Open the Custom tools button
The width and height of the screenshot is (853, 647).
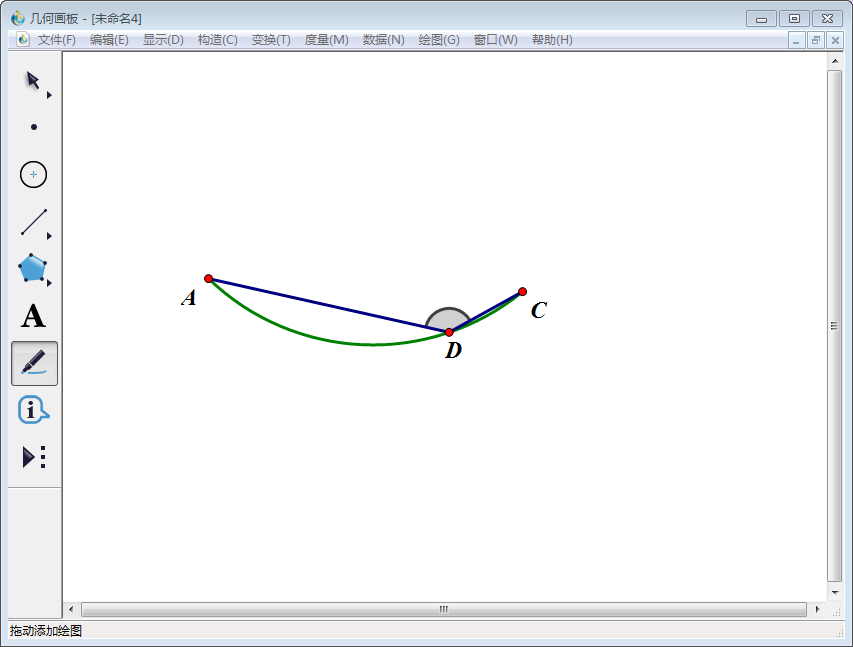coord(34,457)
